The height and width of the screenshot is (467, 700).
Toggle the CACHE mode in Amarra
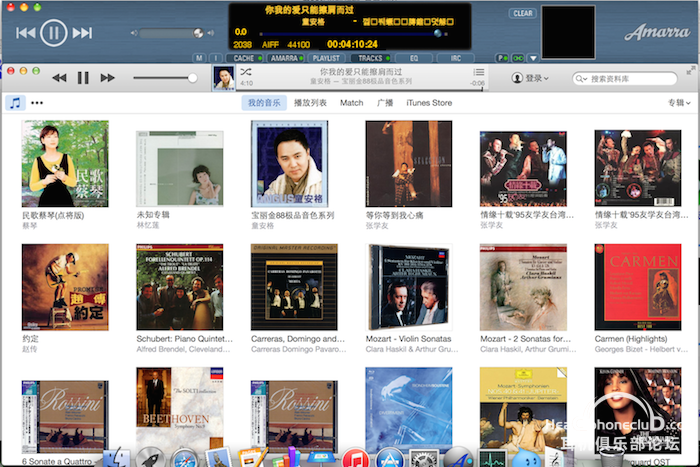[x=245, y=58]
